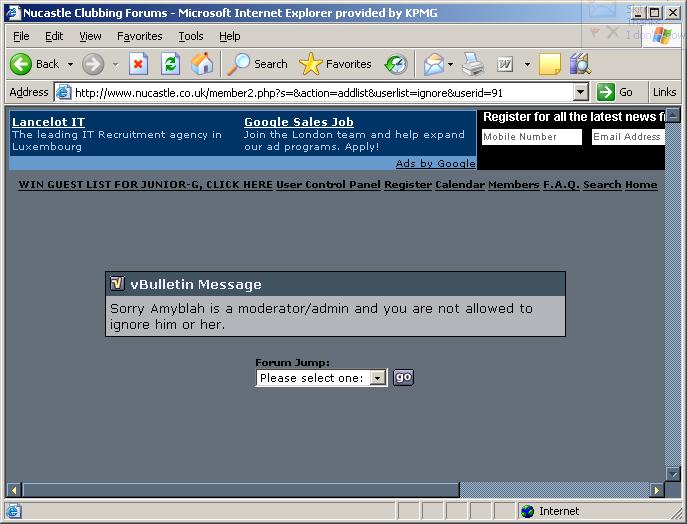The height and width of the screenshot is (524, 687).
Task: Open the History toolbar icon
Action: pyautogui.click(x=396, y=64)
